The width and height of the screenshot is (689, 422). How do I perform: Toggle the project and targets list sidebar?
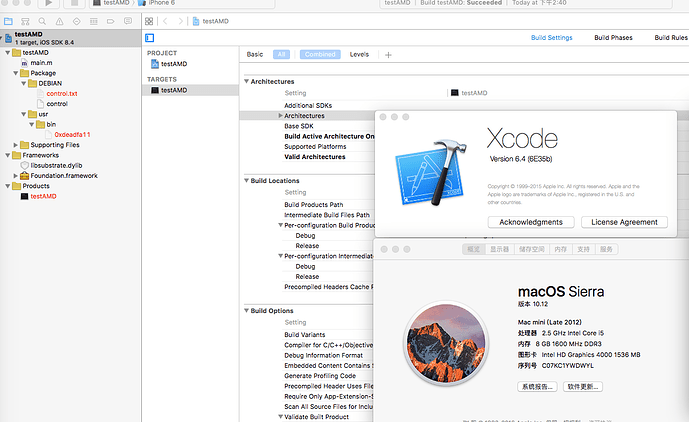pyautogui.click(x=149, y=38)
